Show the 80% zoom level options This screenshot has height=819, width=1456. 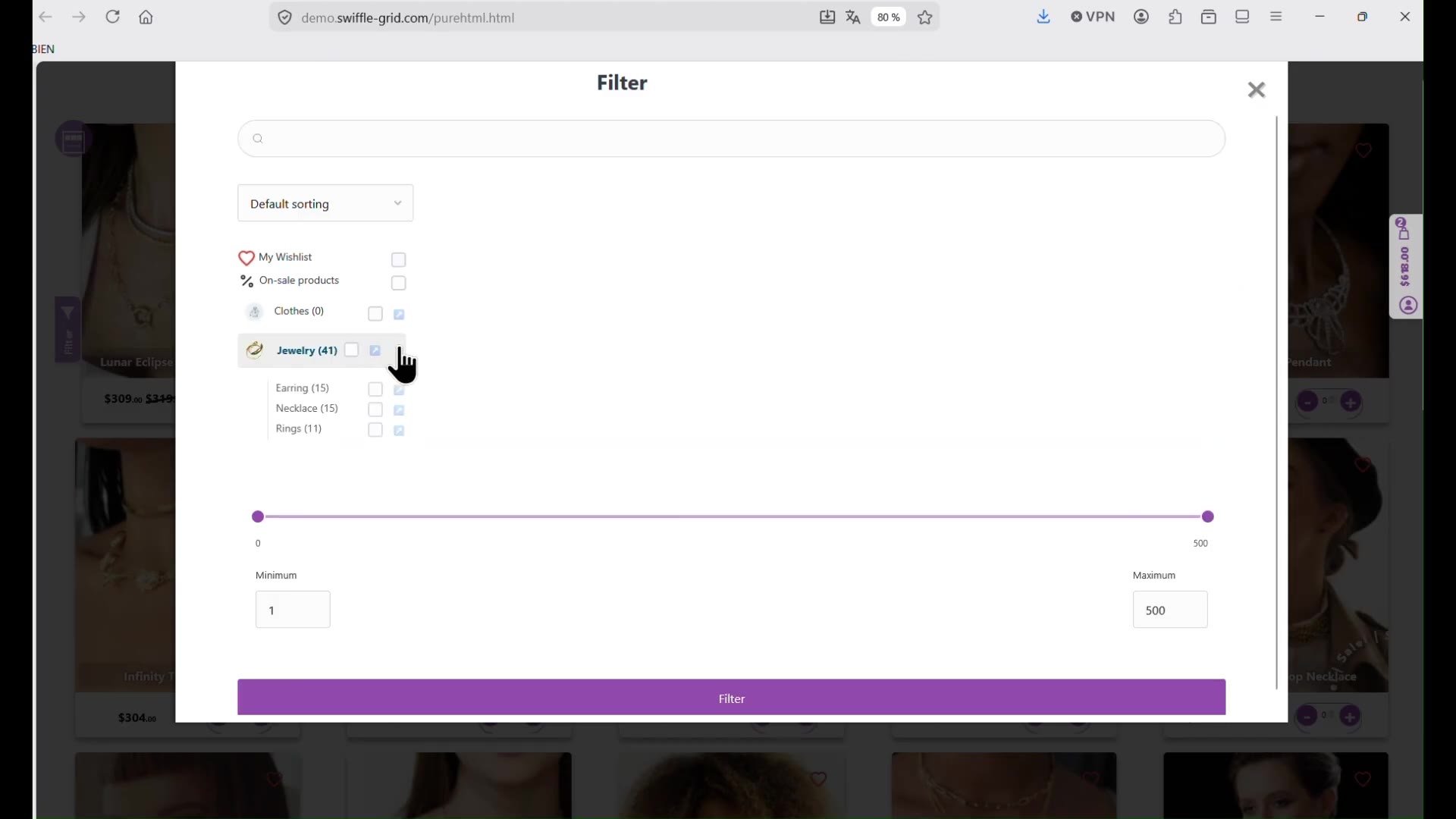pos(889,17)
